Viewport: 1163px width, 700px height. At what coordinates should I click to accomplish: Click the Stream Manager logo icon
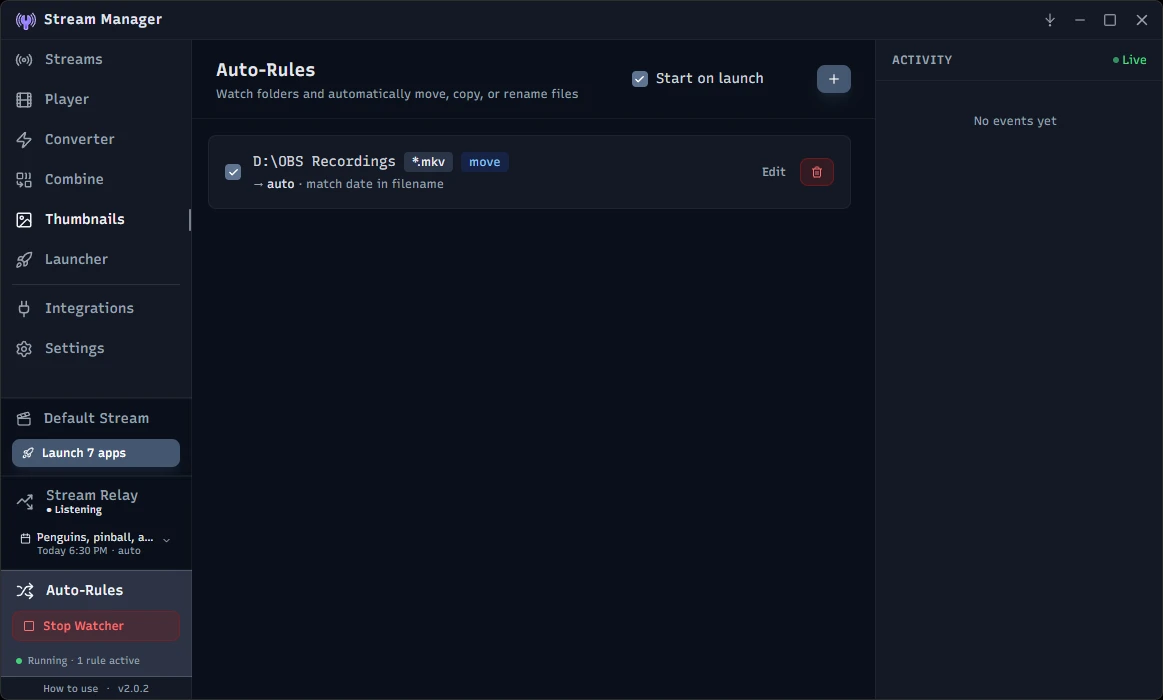pyautogui.click(x=25, y=20)
